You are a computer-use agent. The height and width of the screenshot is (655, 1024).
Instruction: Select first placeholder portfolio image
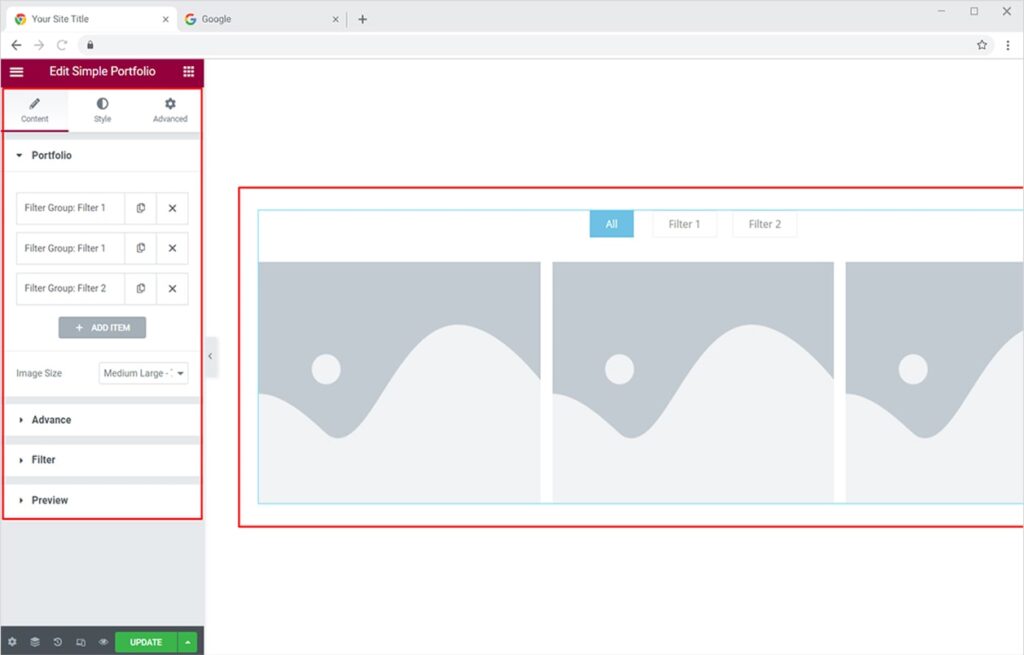coord(399,381)
